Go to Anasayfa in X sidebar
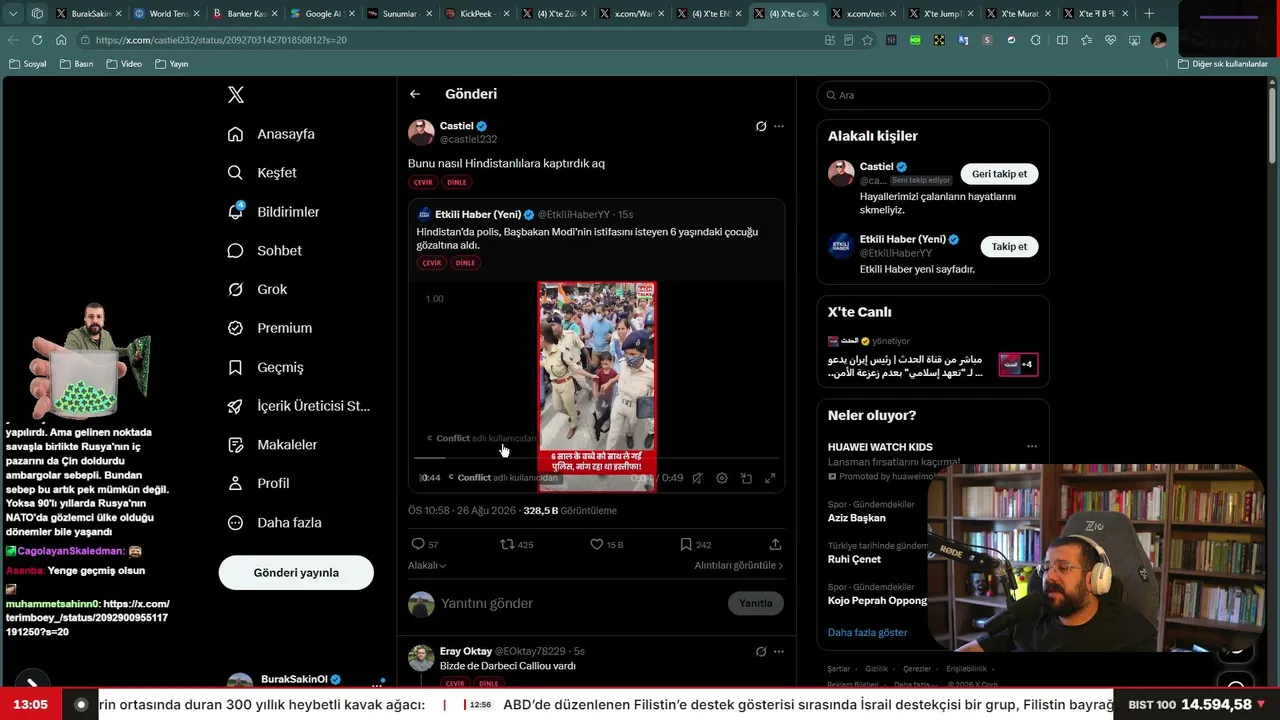The image size is (1280, 720). [x=271, y=134]
